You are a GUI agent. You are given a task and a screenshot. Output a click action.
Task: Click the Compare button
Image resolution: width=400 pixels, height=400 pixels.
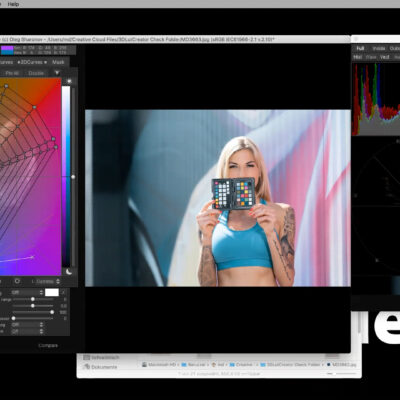[48, 345]
